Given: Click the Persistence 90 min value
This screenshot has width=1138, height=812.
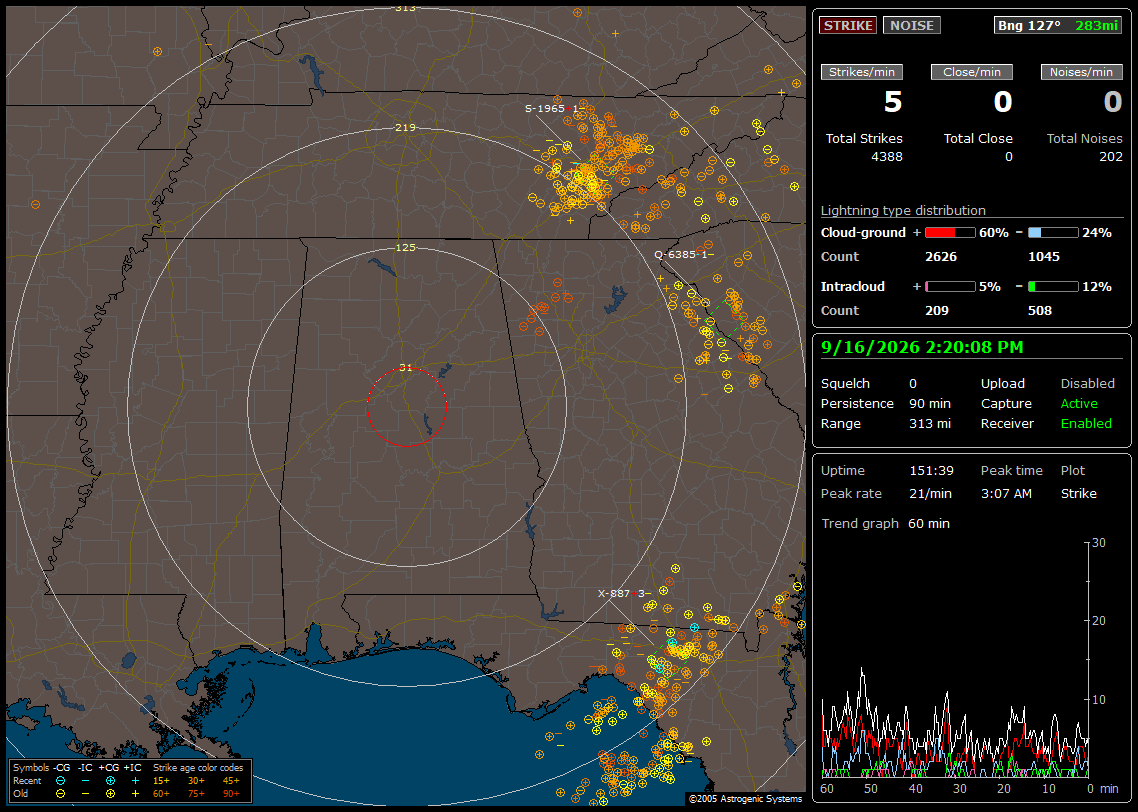Looking at the screenshot, I should pyautogui.click(x=930, y=403).
